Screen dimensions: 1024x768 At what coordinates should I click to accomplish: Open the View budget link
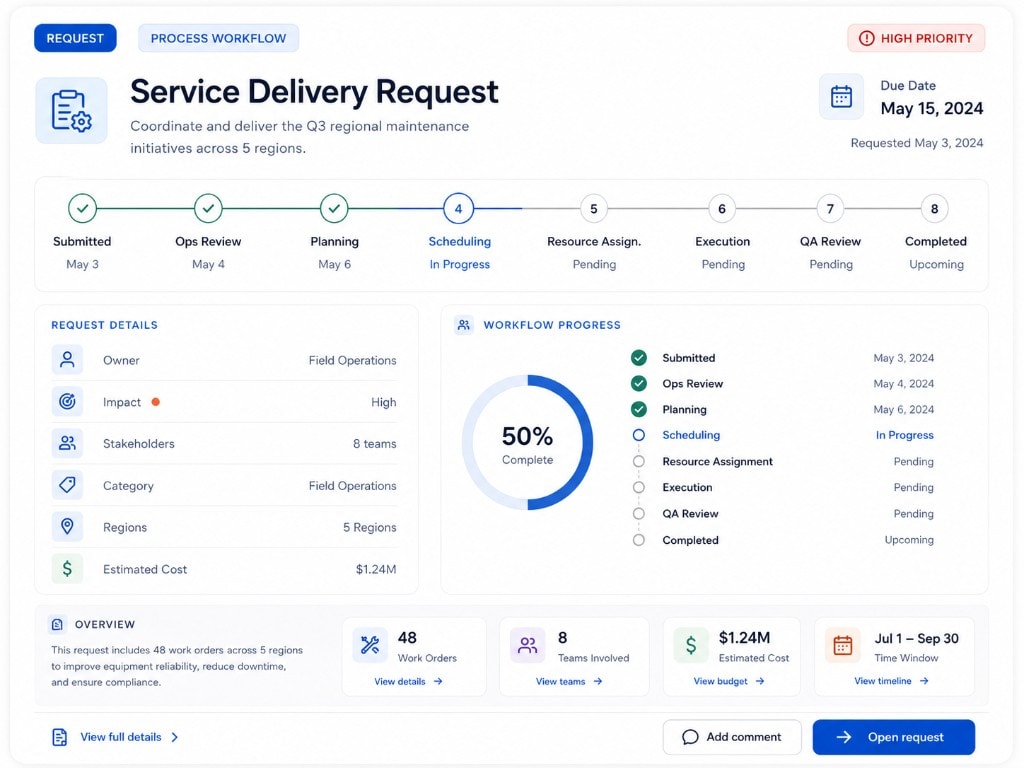(x=729, y=681)
